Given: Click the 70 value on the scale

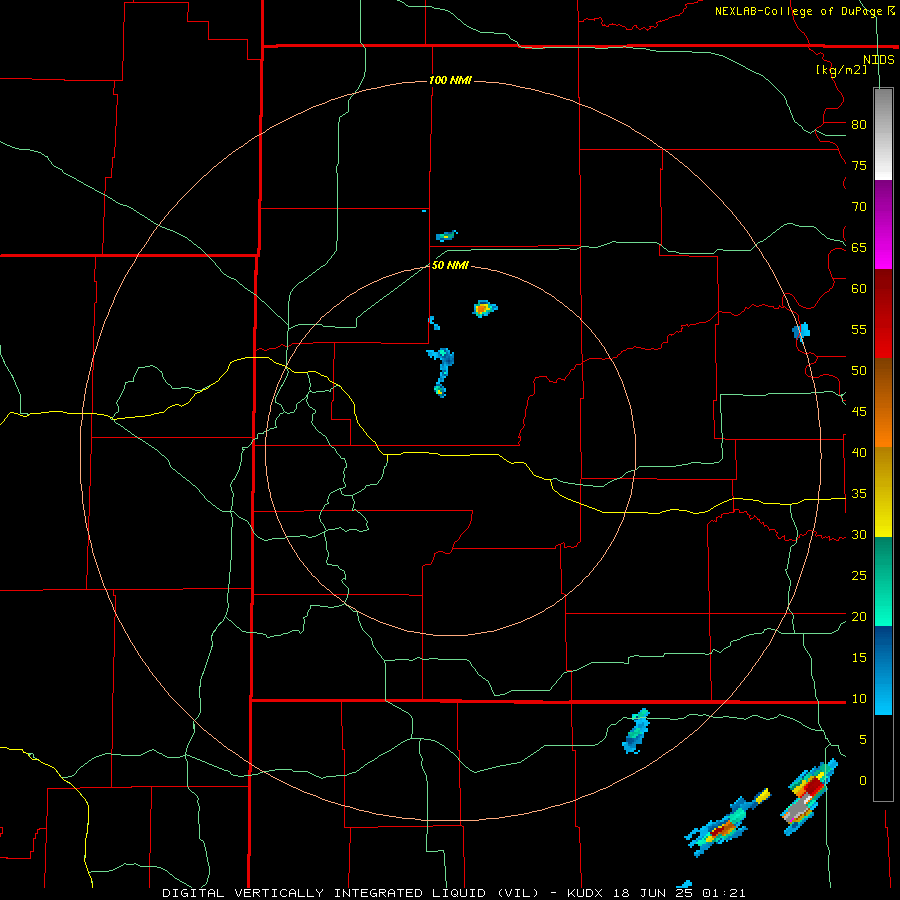Looking at the screenshot, I should pos(859,207).
